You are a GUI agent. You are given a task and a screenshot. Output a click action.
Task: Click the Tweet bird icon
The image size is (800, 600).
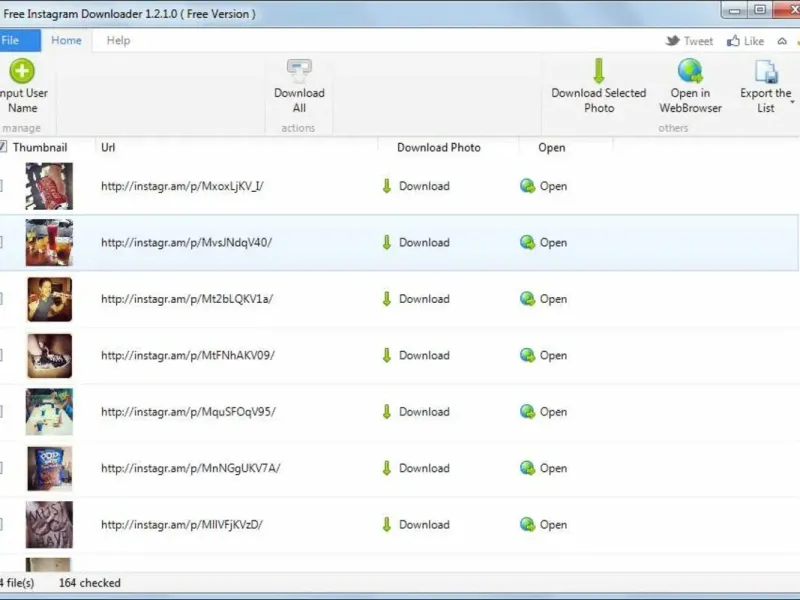[673, 41]
